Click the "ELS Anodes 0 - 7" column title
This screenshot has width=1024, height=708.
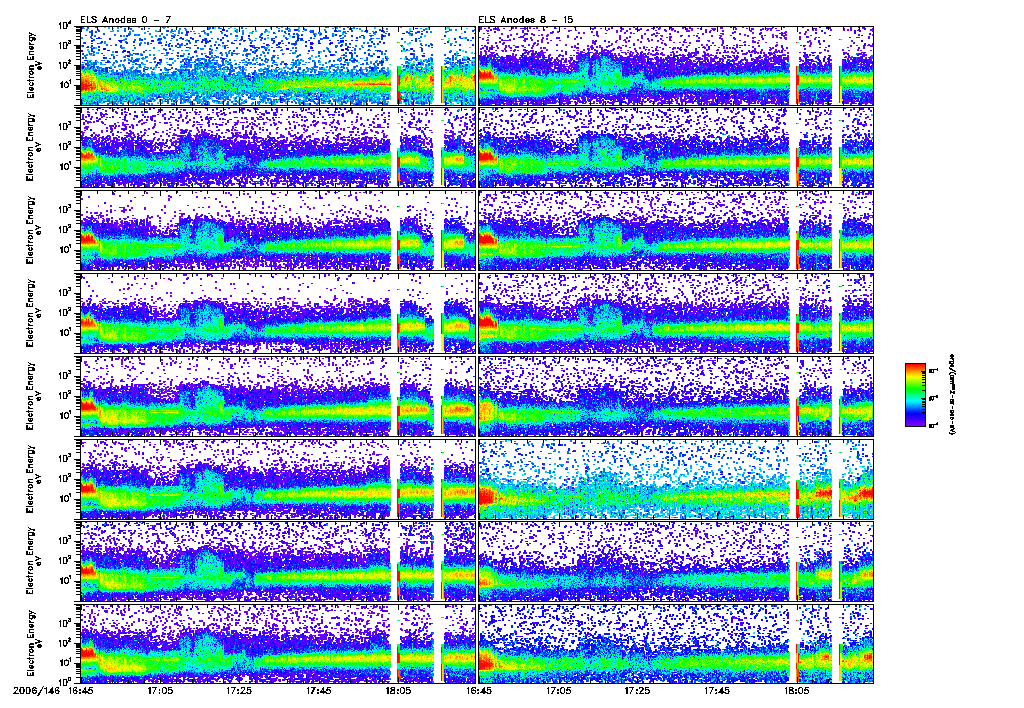(126, 20)
